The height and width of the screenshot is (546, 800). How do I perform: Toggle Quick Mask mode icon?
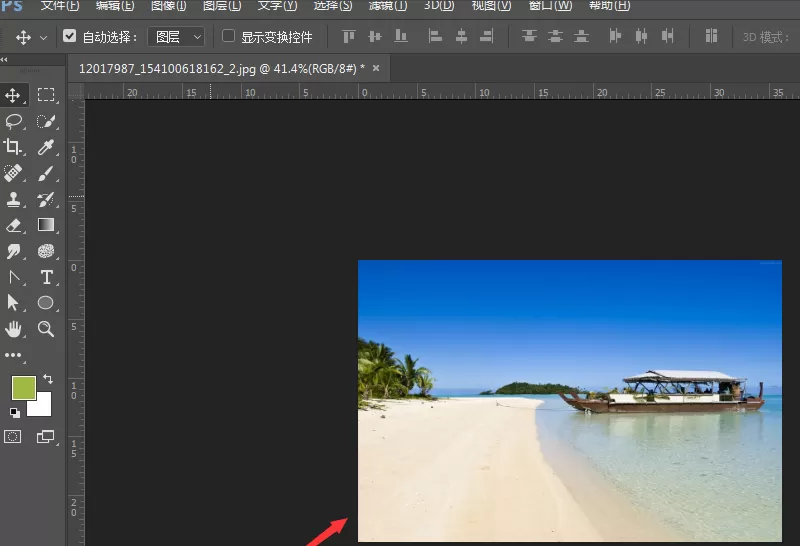point(13,437)
